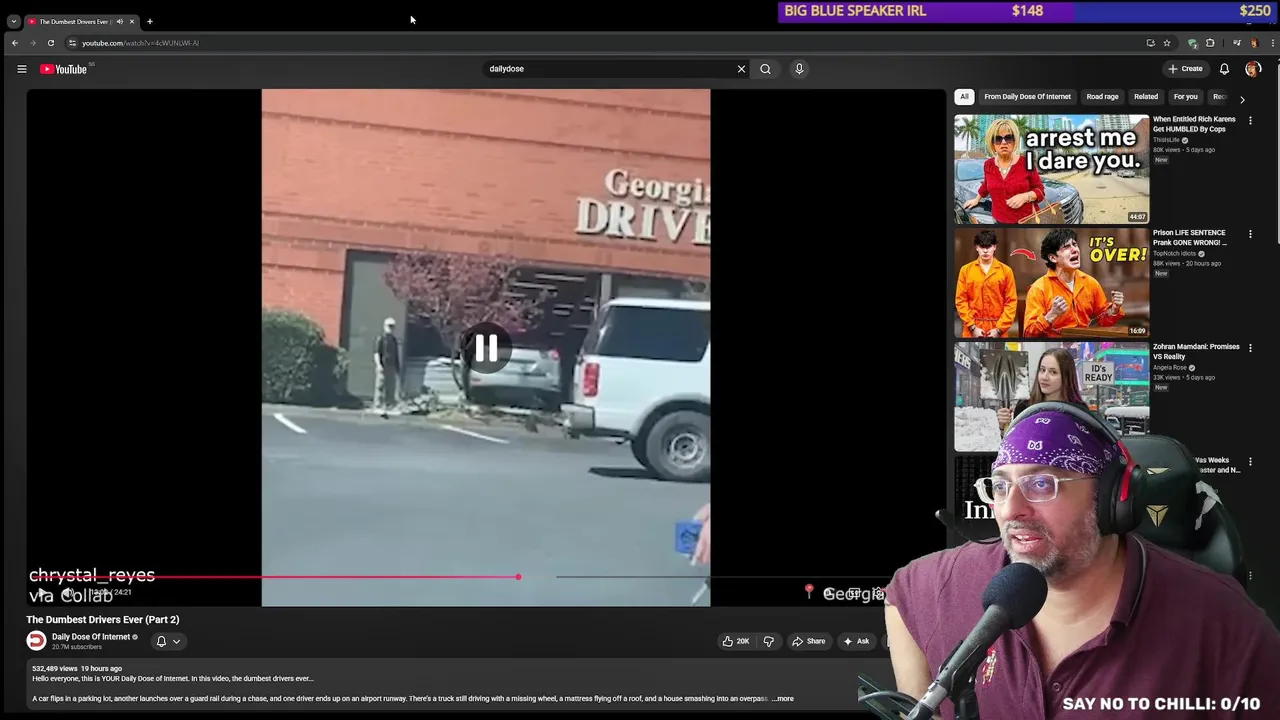This screenshot has height=720, width=1280.
Task: Click the browser forward arrow
Action: [33, 43]
